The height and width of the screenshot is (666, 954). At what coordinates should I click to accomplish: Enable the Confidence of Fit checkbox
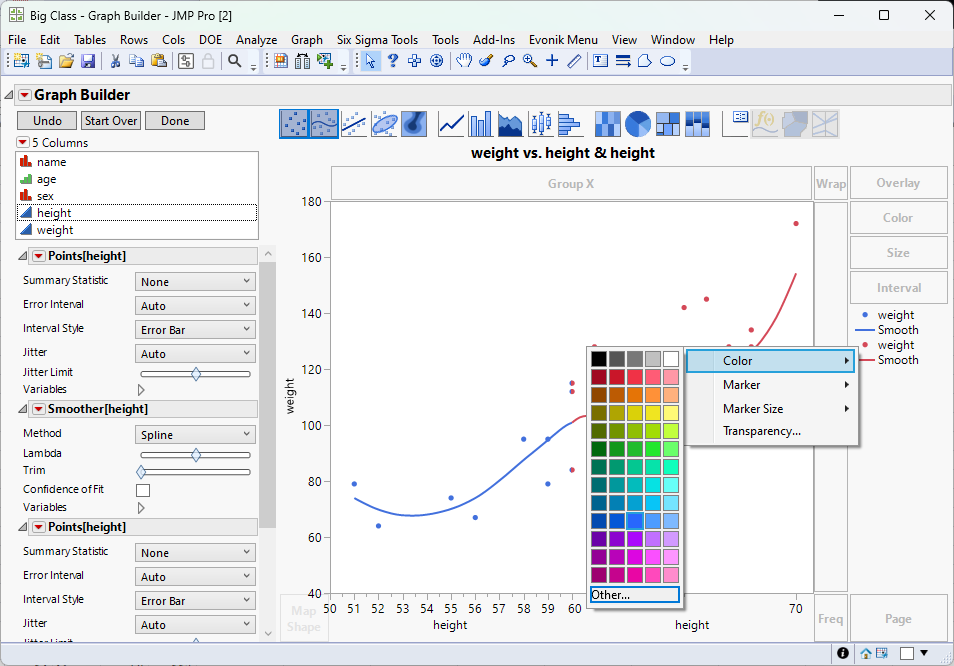[x=143, y=490]
